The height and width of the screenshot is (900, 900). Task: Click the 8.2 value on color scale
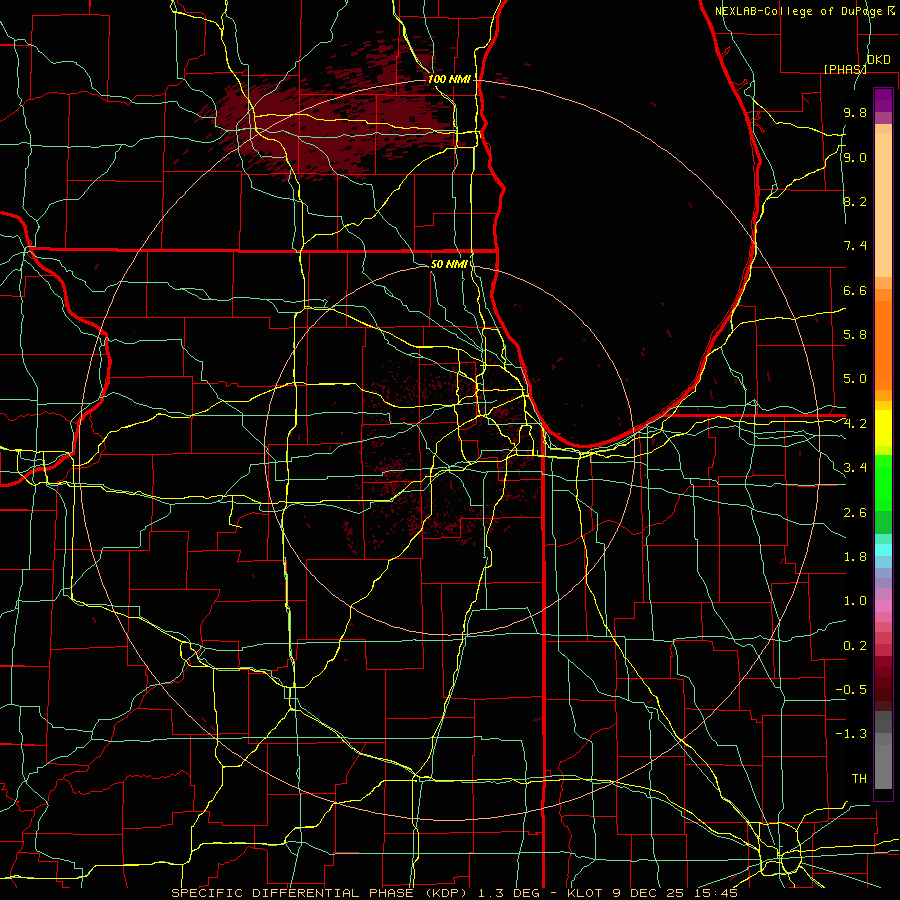pyautogui.click(x=855, y=201)
